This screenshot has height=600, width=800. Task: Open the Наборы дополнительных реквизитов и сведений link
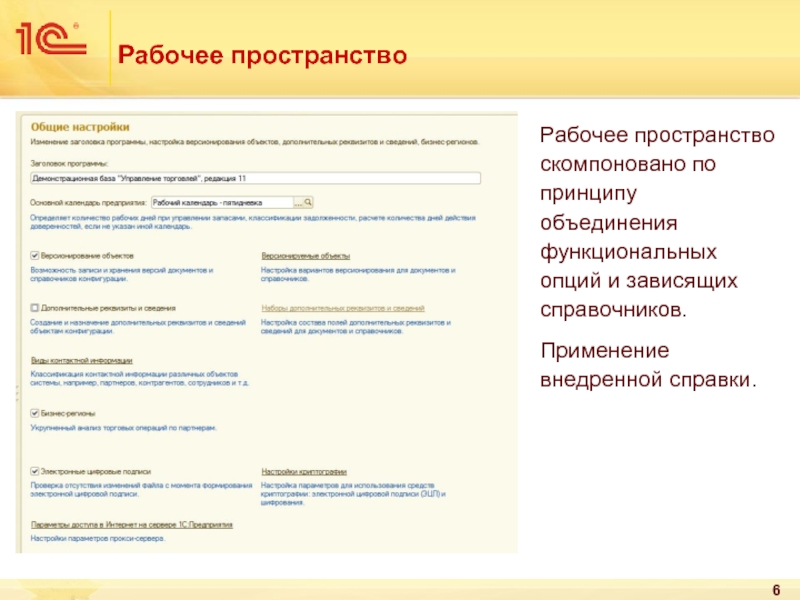[342, 308]
